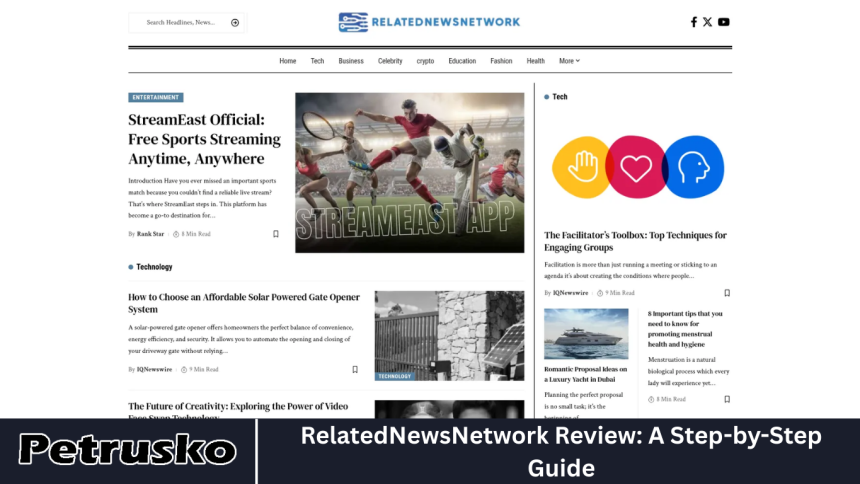Open the StreamEast App featured image
This screenshot has width=860, height=484.
tap(410, 173)
